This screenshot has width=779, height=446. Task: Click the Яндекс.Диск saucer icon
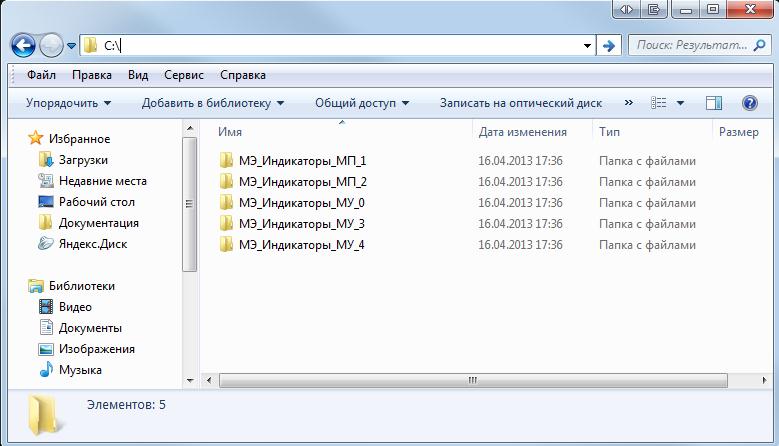pos(46,243)
